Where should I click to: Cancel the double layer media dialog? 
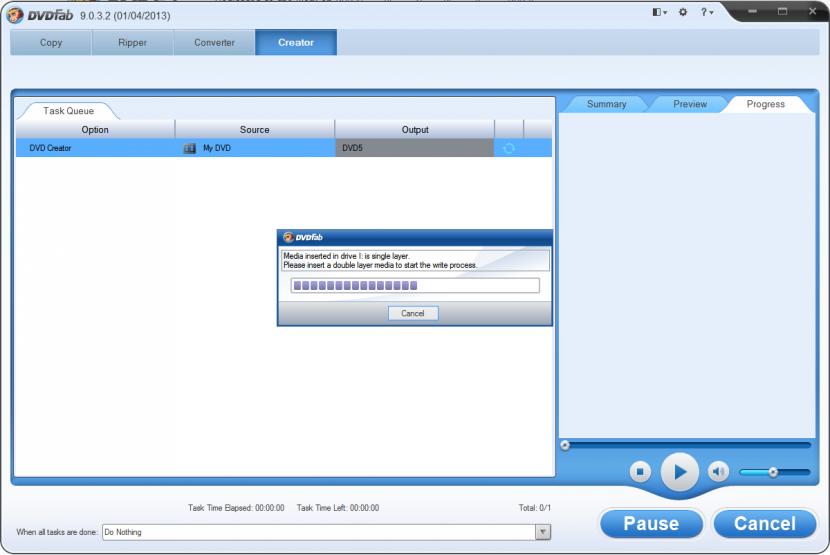[413, 314]
